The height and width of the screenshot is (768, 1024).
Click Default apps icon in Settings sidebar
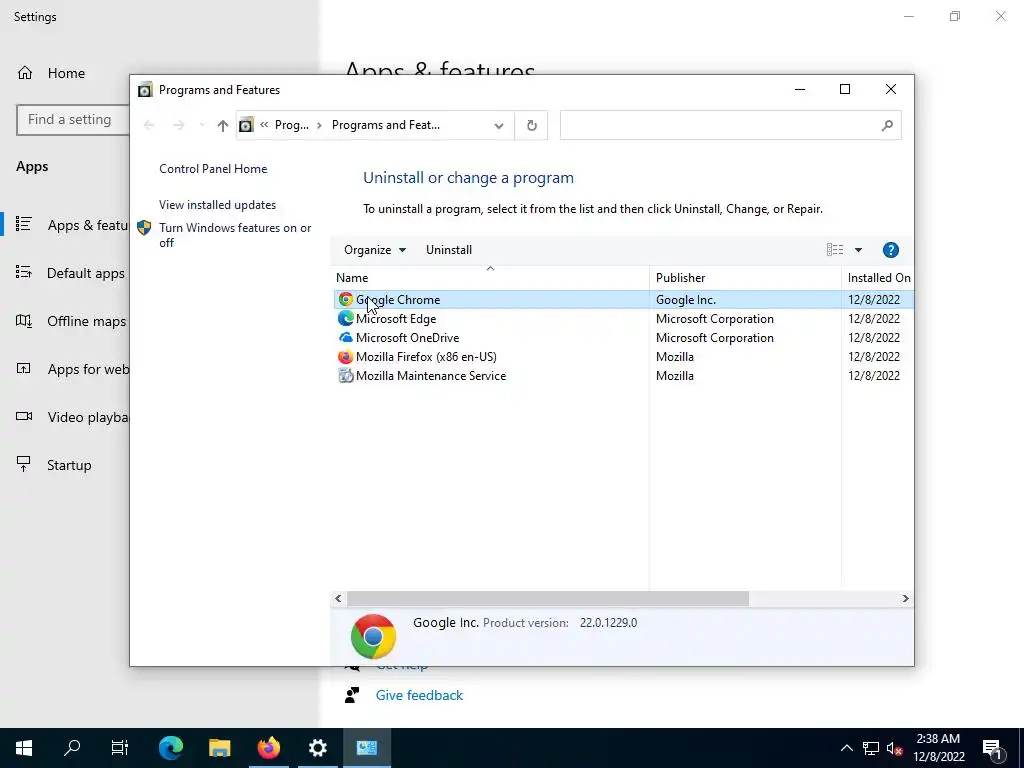[x=24, y=272]
